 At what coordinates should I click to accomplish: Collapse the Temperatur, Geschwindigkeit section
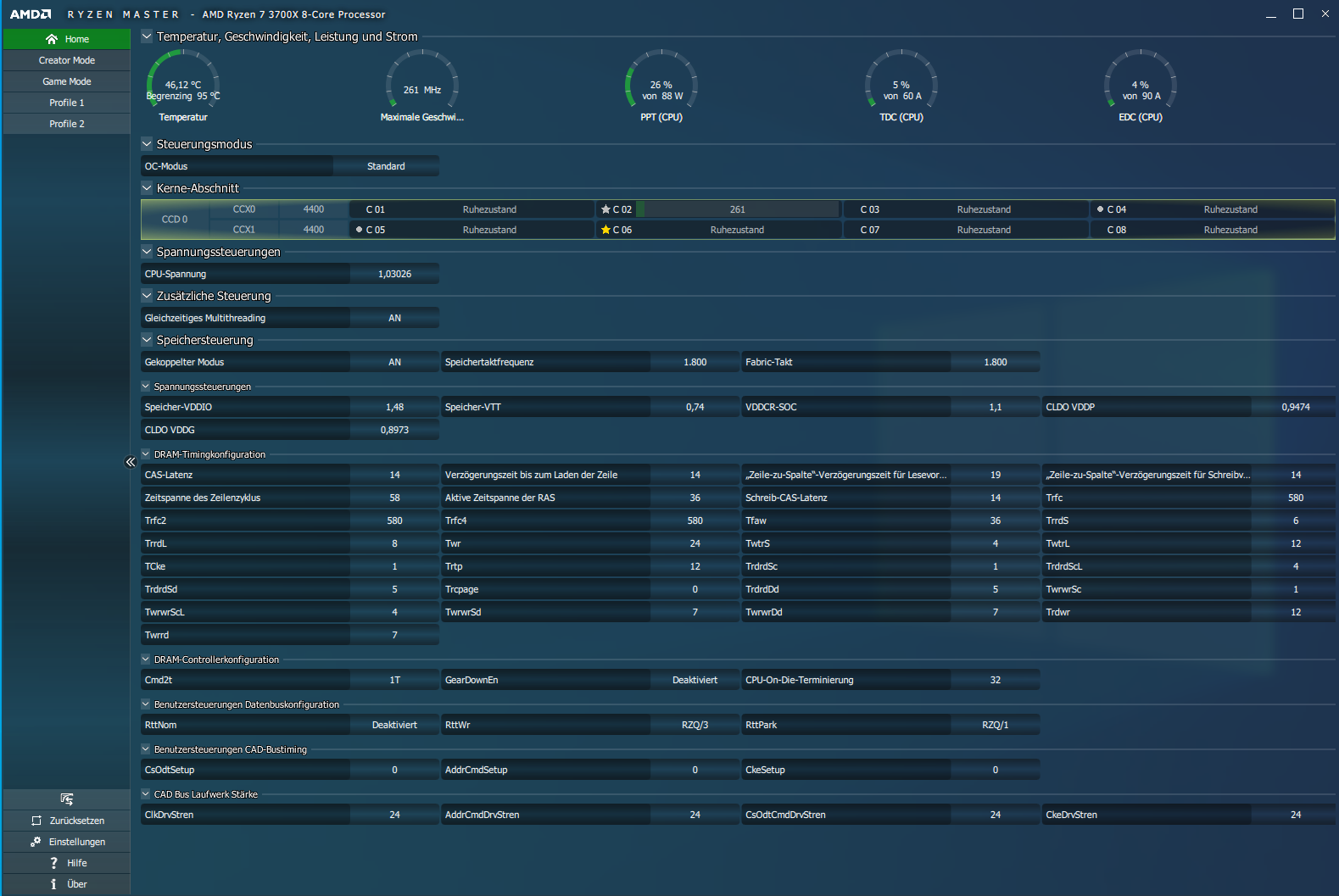click(x=147, y=36)
